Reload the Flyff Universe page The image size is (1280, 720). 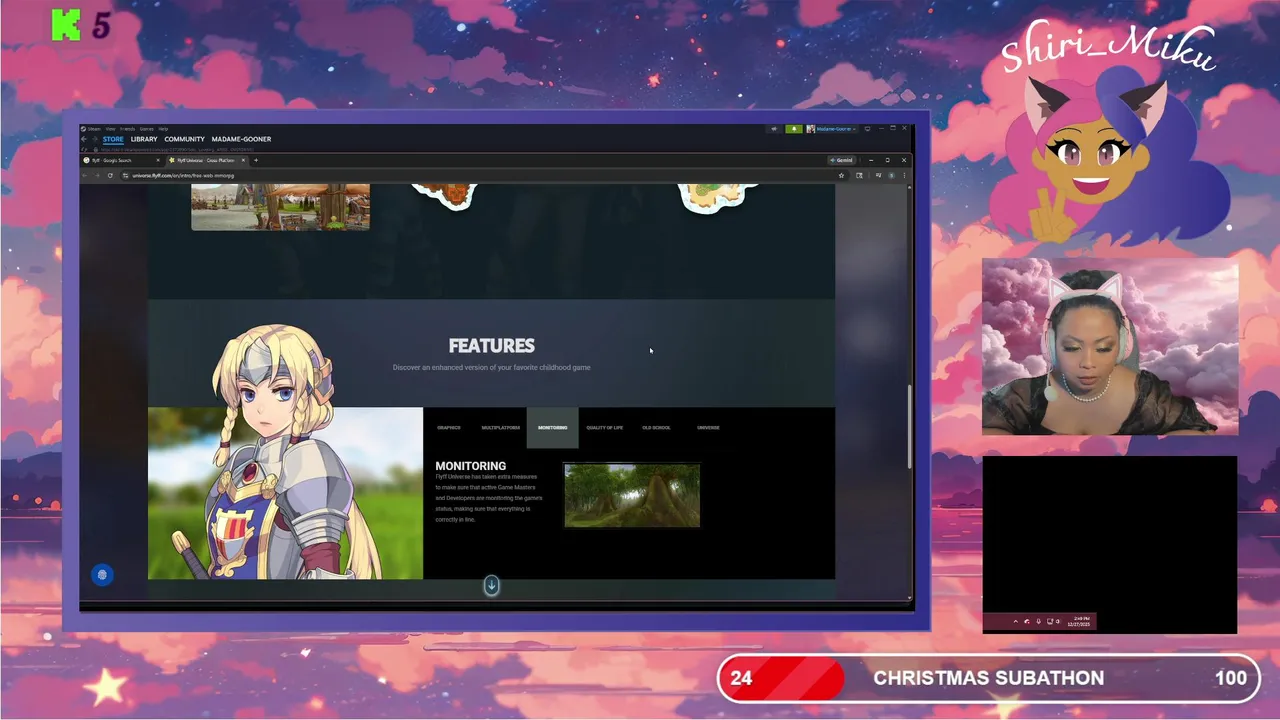110,175
